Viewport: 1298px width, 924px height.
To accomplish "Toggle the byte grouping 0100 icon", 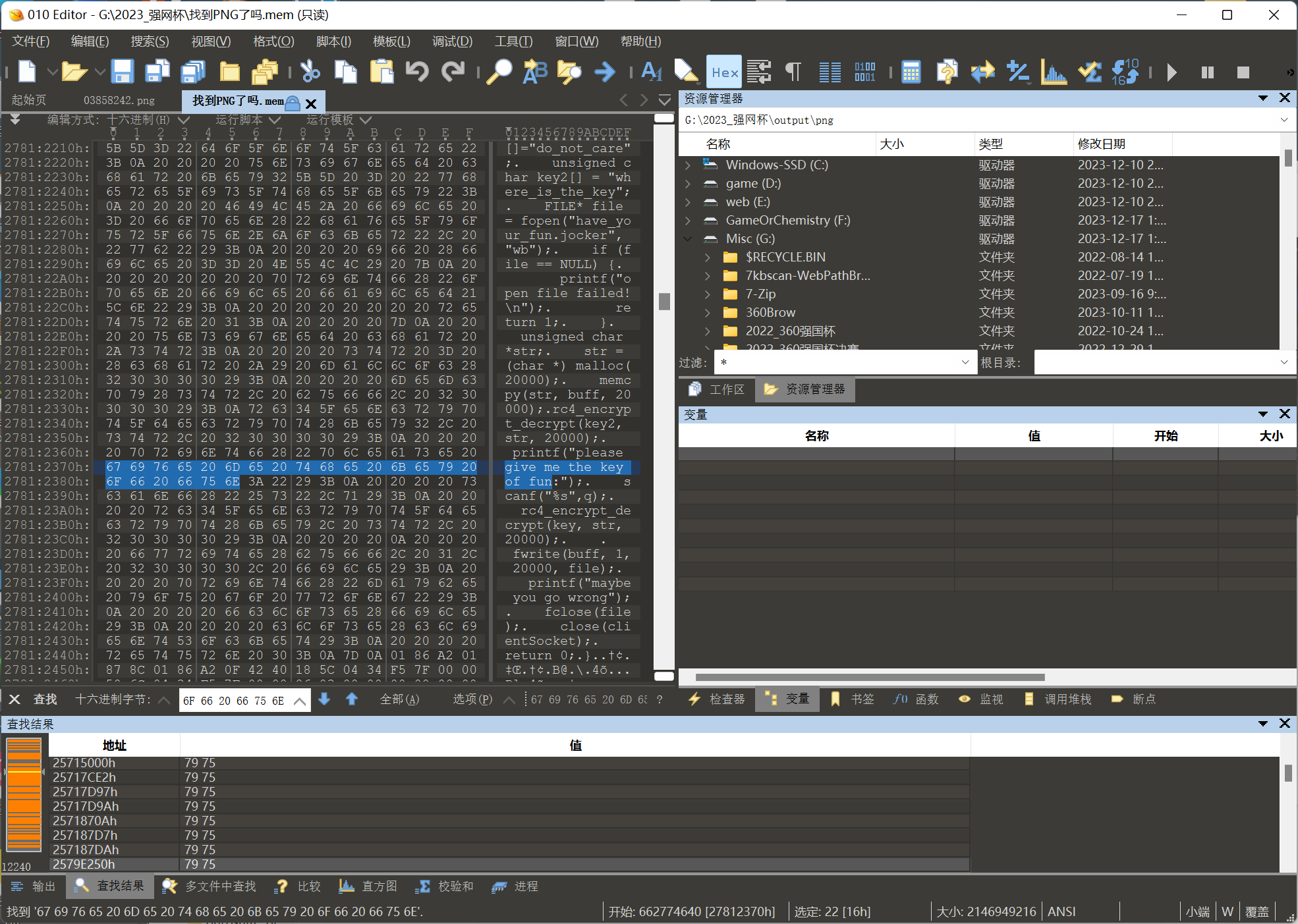I will [865, 71].
